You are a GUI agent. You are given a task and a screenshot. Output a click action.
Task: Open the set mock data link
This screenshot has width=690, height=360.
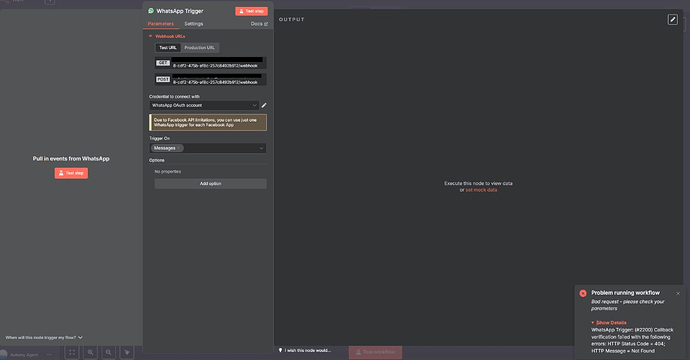coord(481,190)
